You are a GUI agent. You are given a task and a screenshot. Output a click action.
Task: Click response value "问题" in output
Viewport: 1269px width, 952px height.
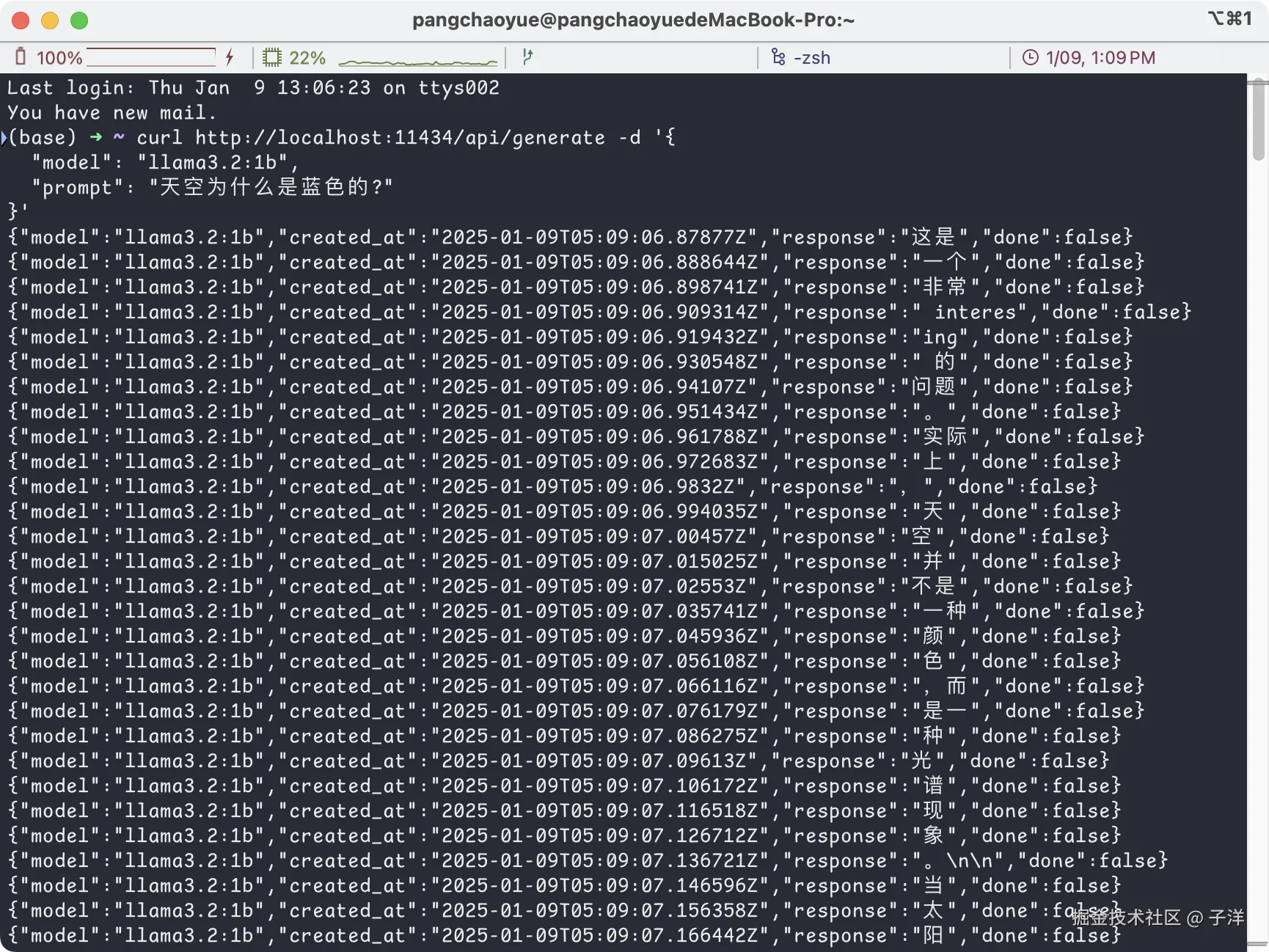pos(932,387)
